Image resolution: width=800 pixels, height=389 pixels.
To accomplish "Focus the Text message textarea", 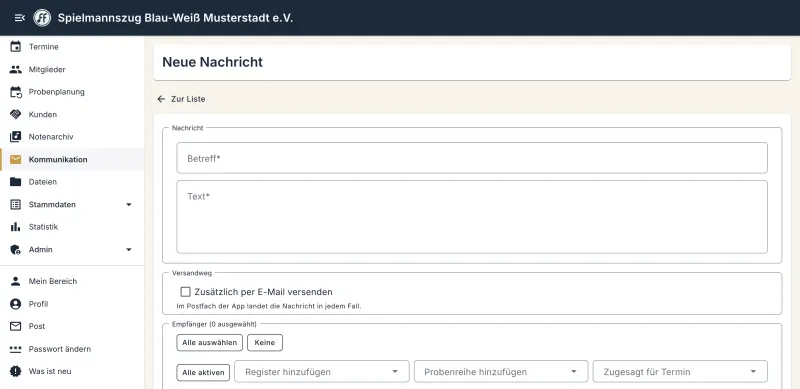I will [x=472, y=217].
